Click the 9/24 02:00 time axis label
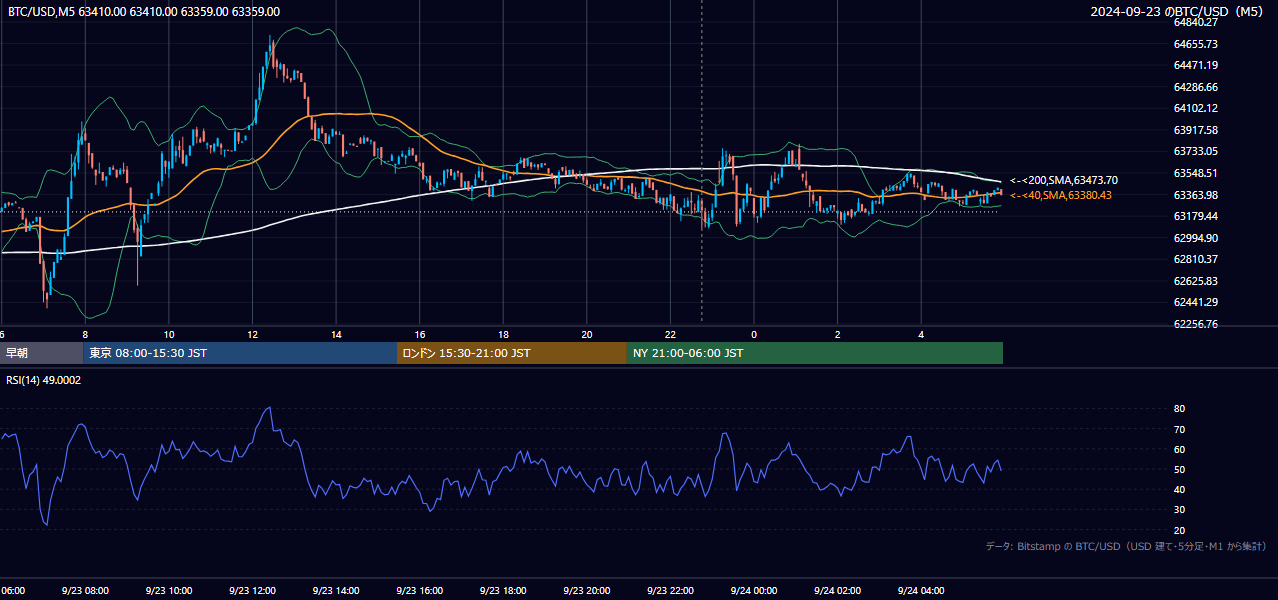1278x600 pixels. pos(837,591)
